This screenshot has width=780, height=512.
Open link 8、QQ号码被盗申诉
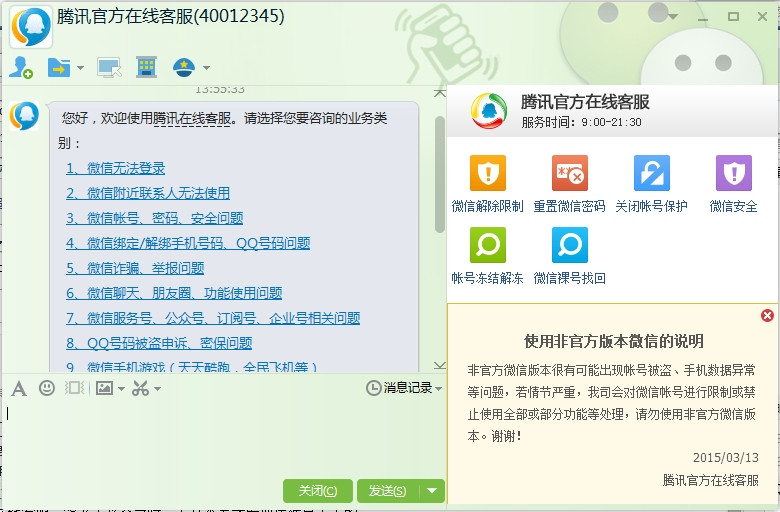point(159,343)
